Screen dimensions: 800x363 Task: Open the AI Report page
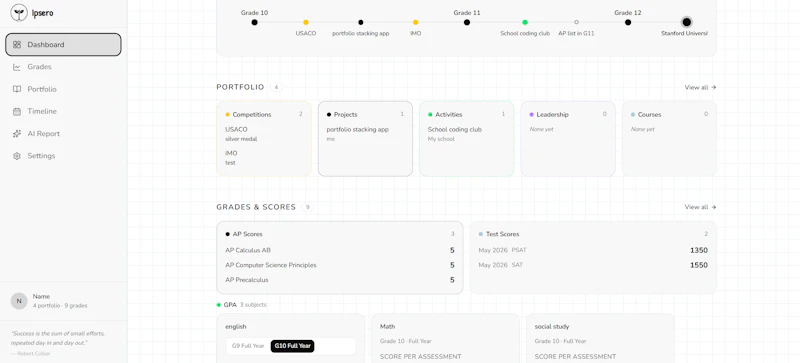63,134
